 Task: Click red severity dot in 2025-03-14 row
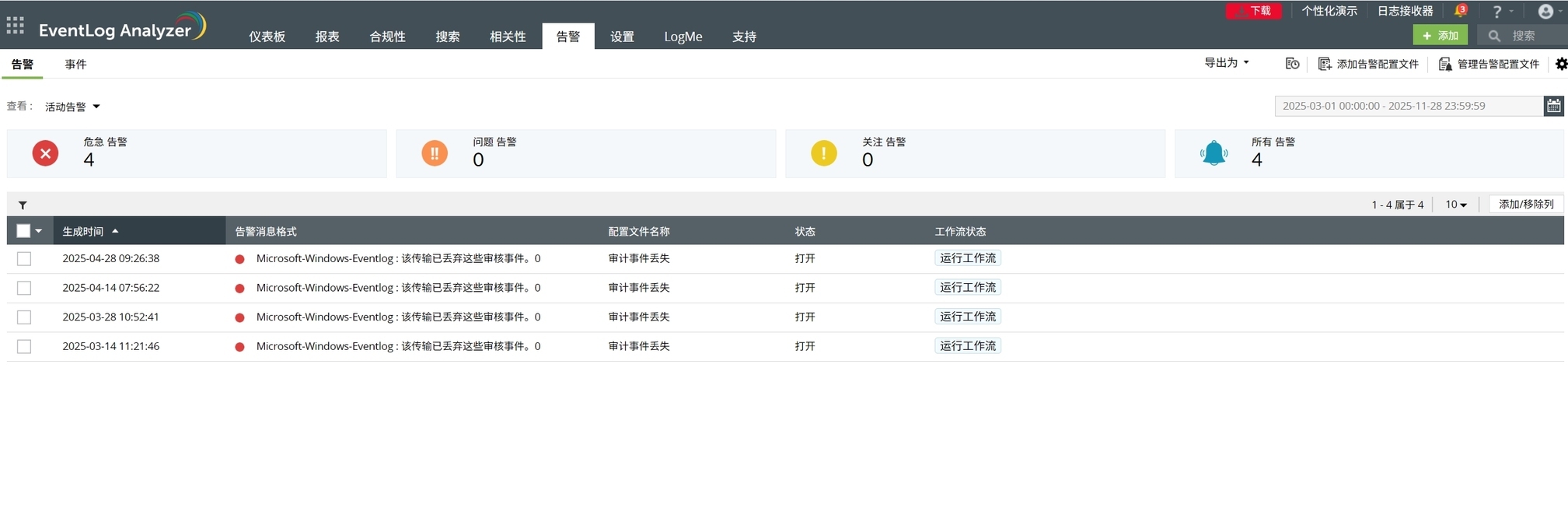point(239,347)
